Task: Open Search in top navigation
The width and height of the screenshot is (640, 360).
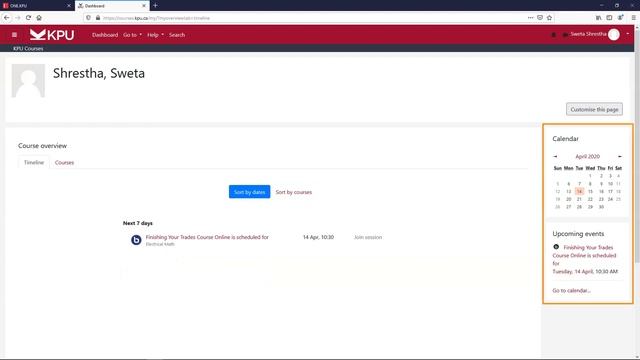Action: point(177,35)
